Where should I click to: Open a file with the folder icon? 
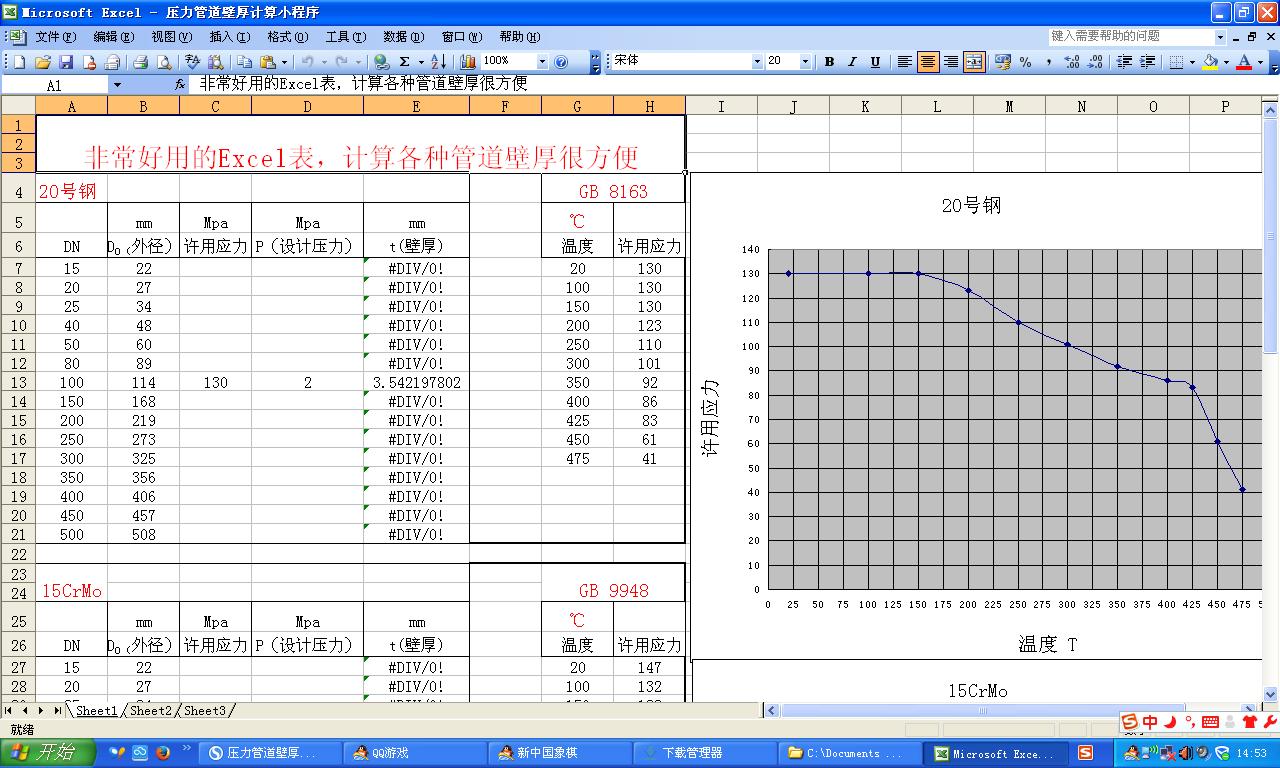[42, 62]
